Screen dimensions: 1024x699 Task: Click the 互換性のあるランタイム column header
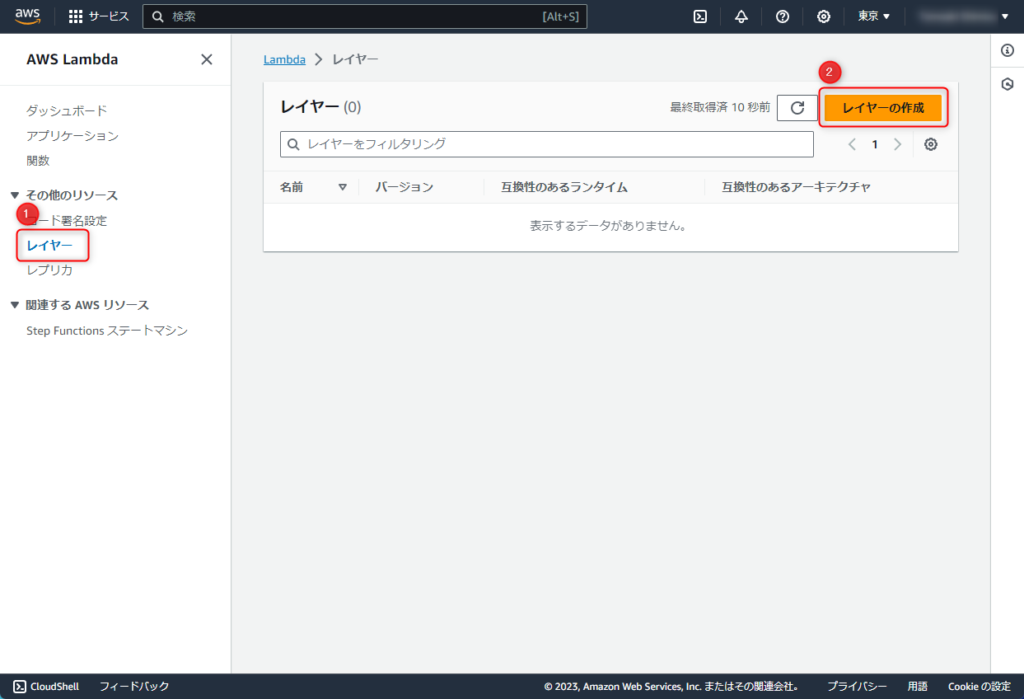click(x=564, y=187)
